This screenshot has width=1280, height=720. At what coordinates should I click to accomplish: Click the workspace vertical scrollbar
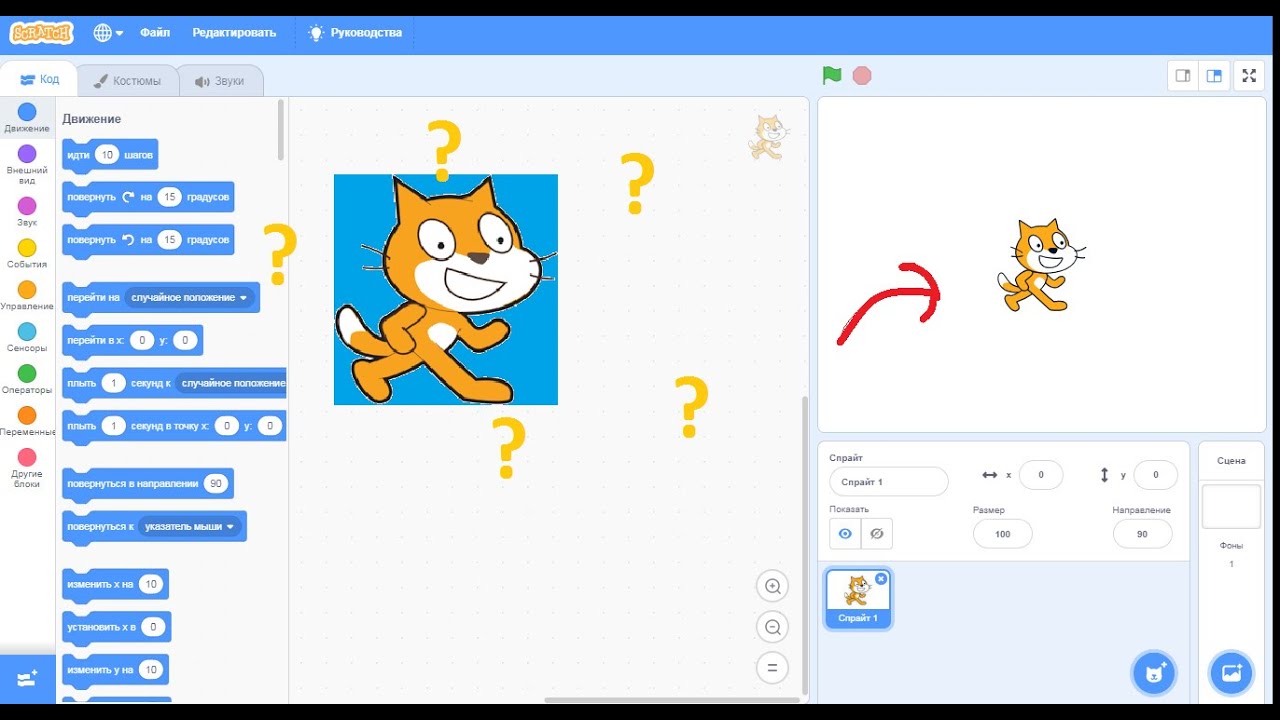click(803, 545)
